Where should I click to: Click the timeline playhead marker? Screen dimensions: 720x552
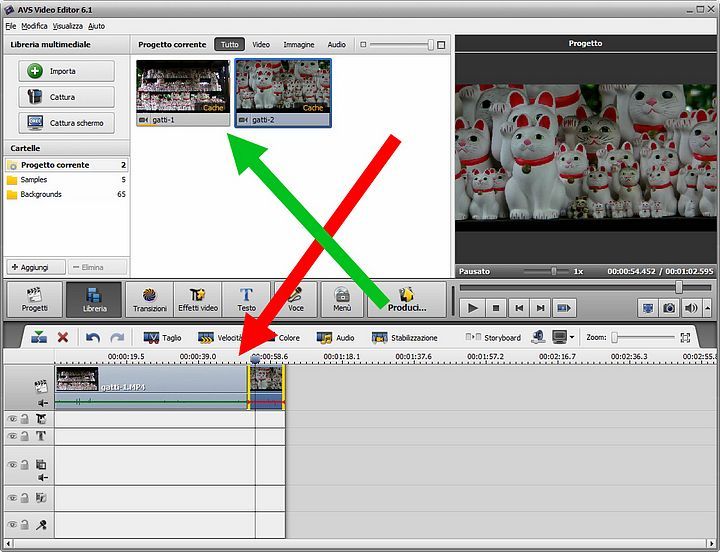click(x=255, y=359)
